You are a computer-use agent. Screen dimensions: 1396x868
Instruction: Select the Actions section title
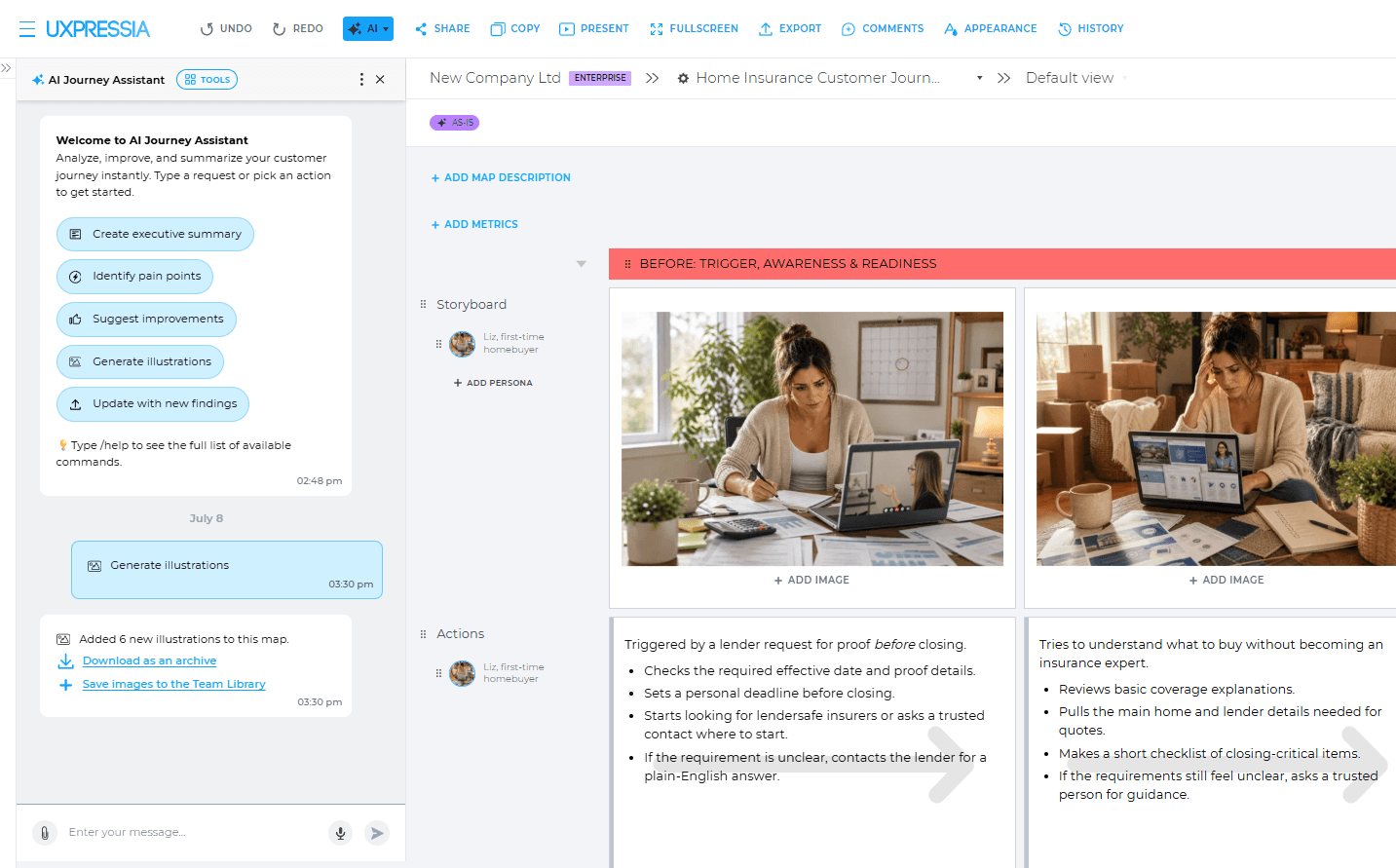pyautogui.click(x=461, y=634)
